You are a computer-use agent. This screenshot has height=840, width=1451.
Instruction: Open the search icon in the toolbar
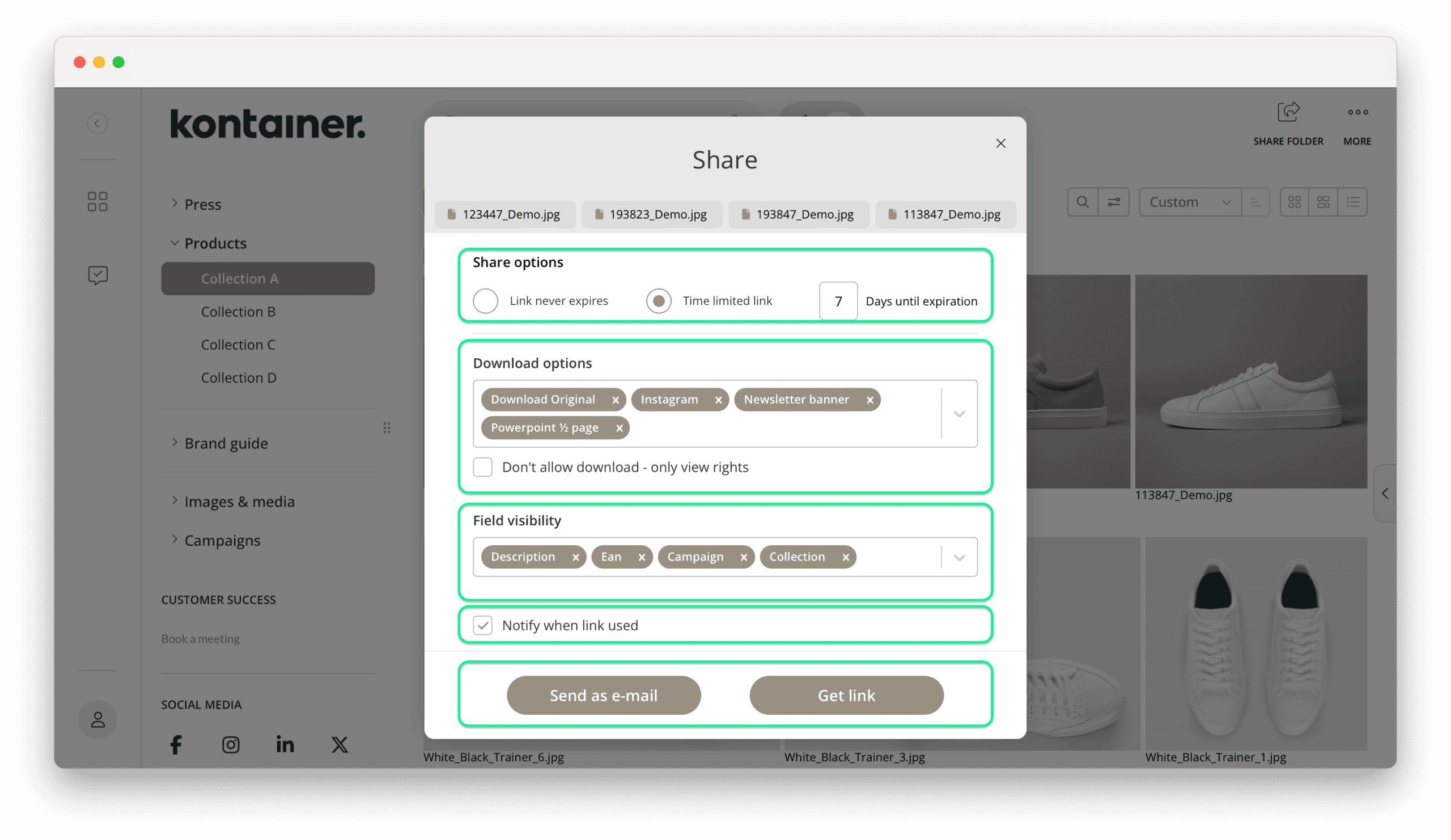(x=1083, y=202)
